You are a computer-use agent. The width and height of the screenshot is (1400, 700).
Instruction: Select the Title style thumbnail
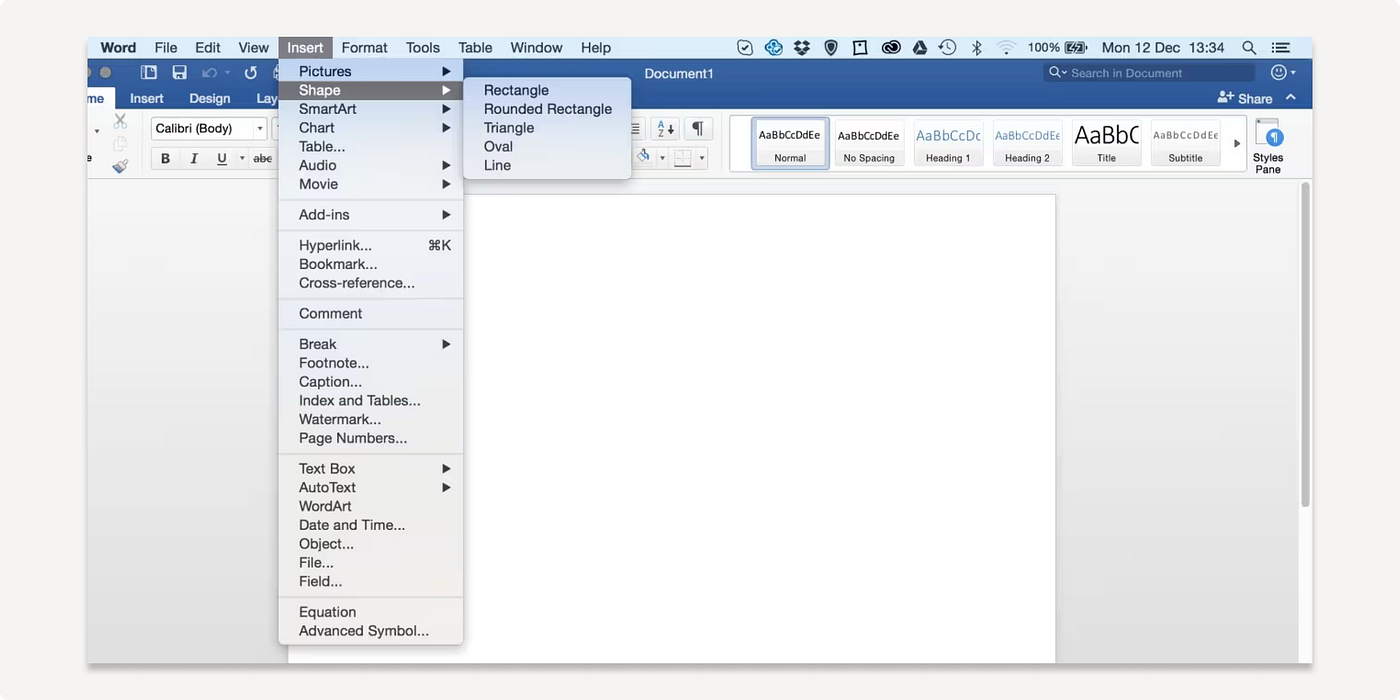click(x=1106, y=143)
